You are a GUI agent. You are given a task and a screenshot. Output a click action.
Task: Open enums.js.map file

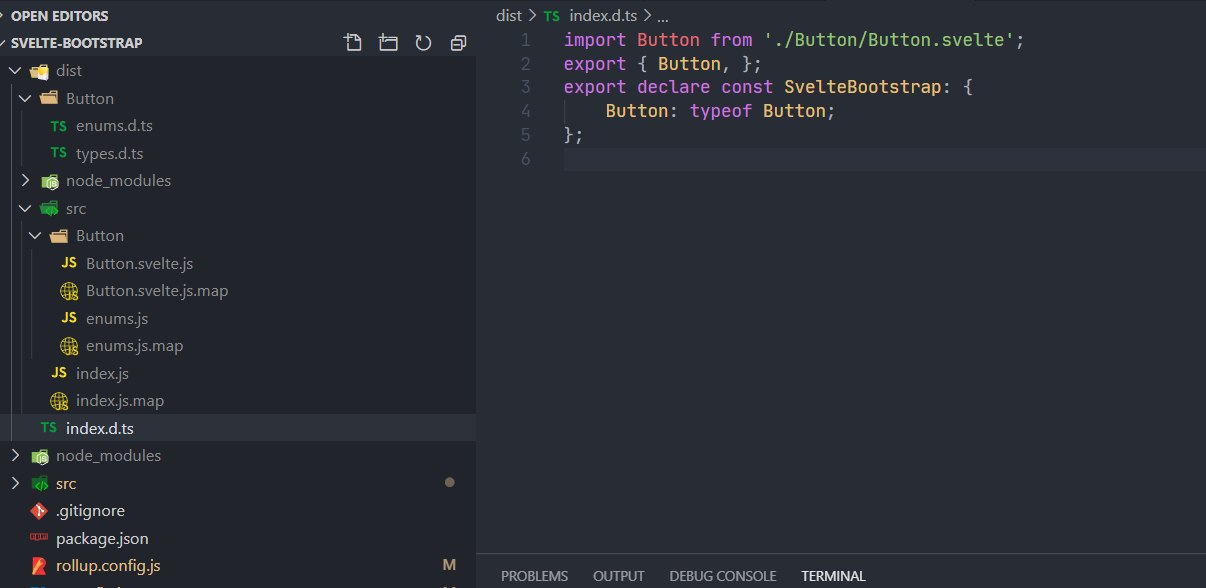pyautogui.click(x=134, y=346)
